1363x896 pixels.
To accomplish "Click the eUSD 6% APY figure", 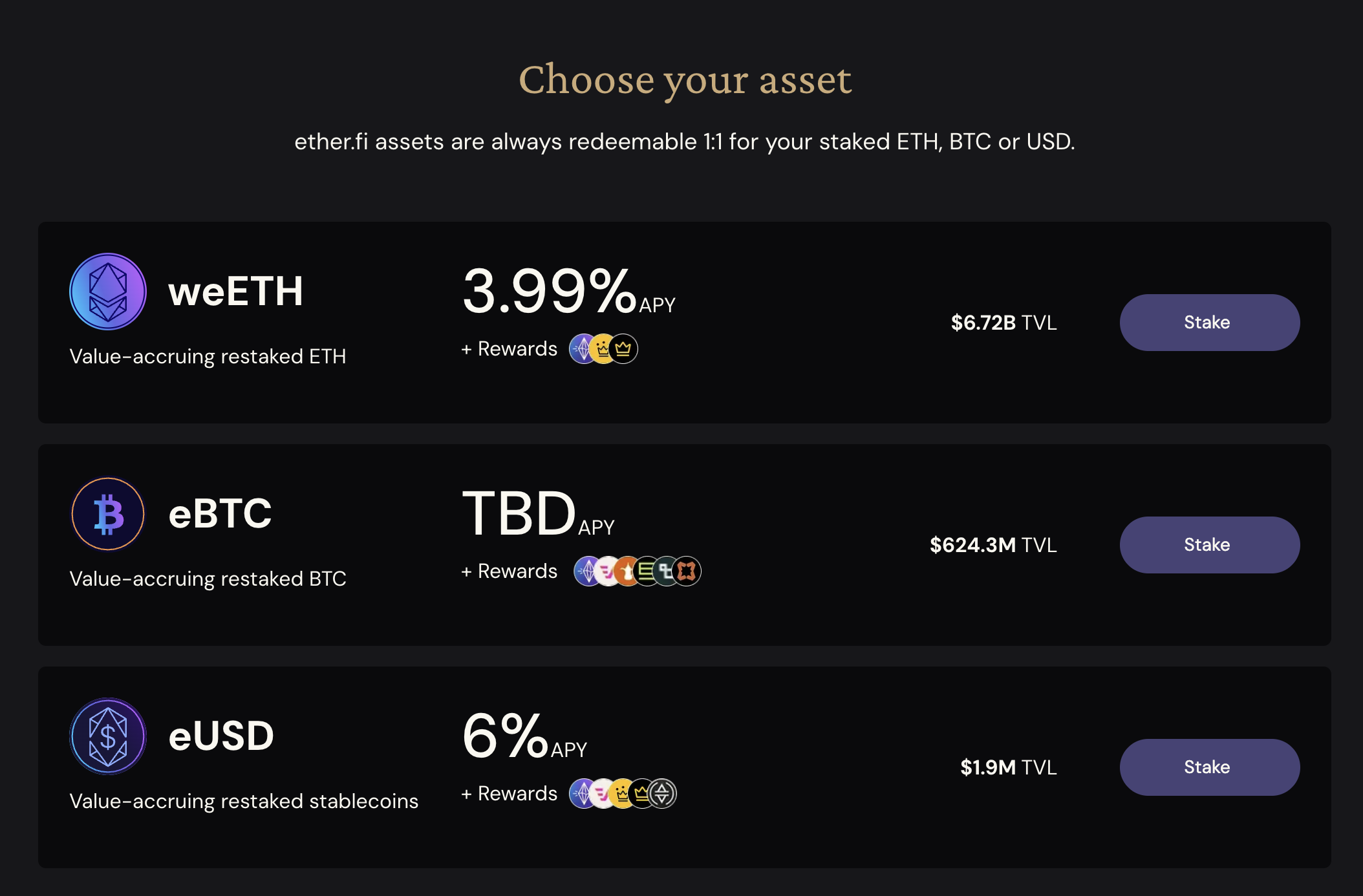I will (505, 736).
